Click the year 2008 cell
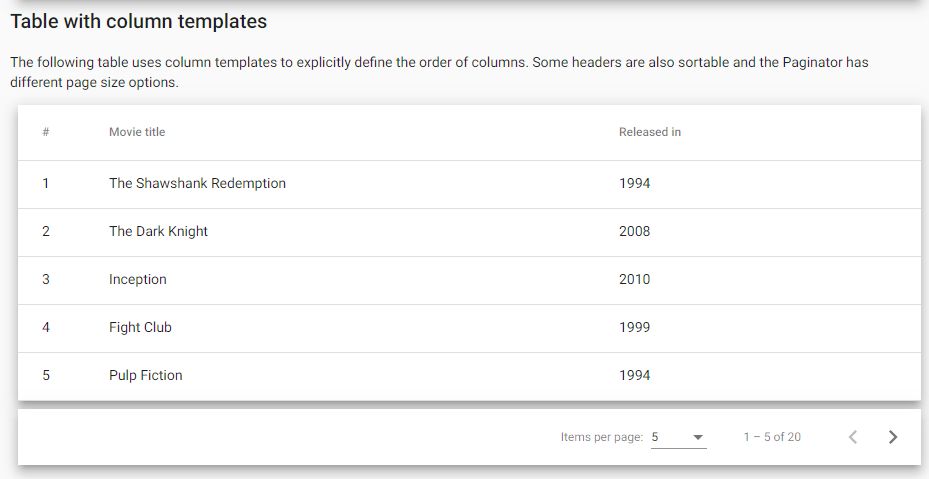Screen dimensions: 929x479 tap(635, 231)
